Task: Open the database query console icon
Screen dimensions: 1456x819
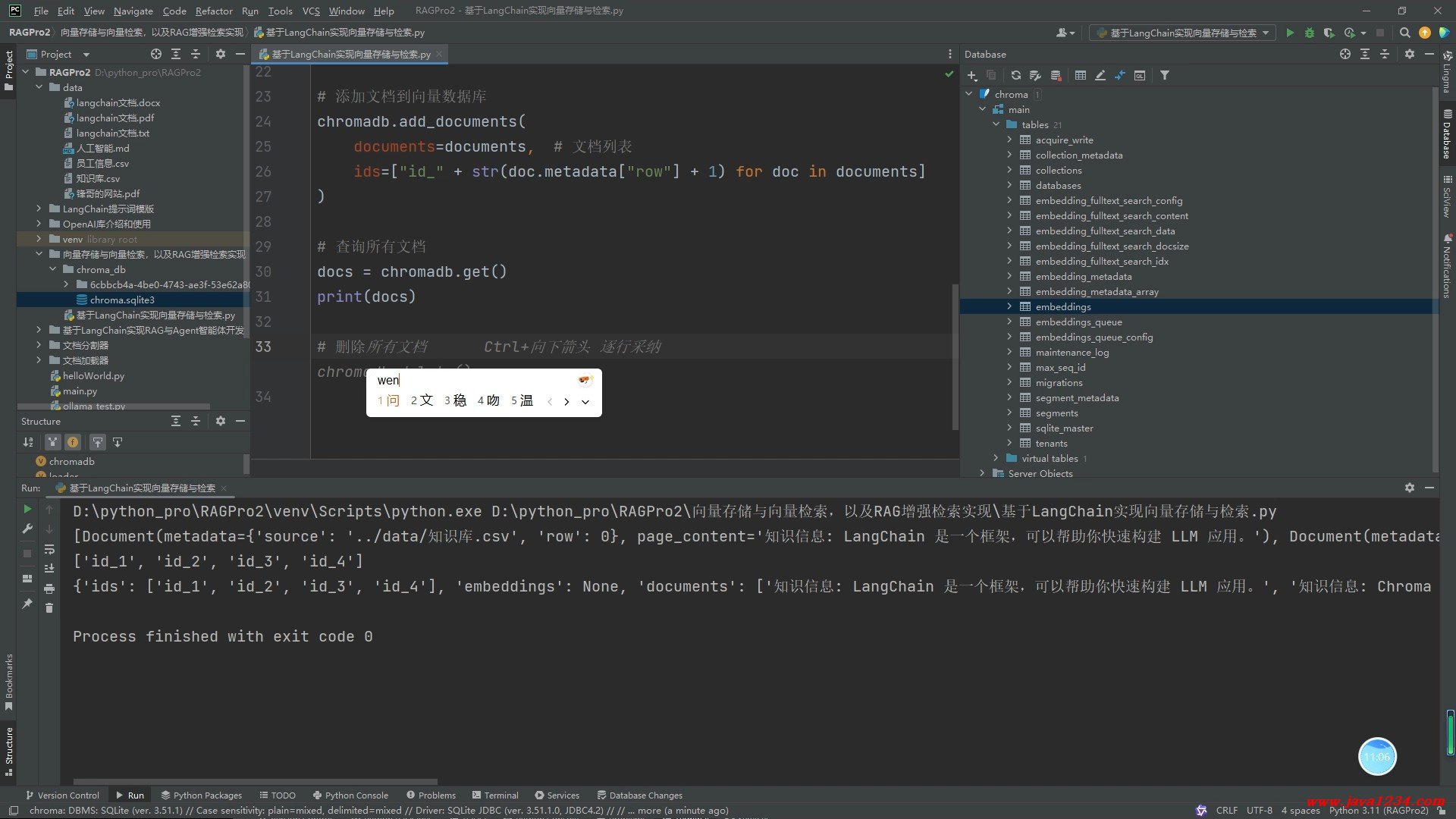Action: 1139,75
